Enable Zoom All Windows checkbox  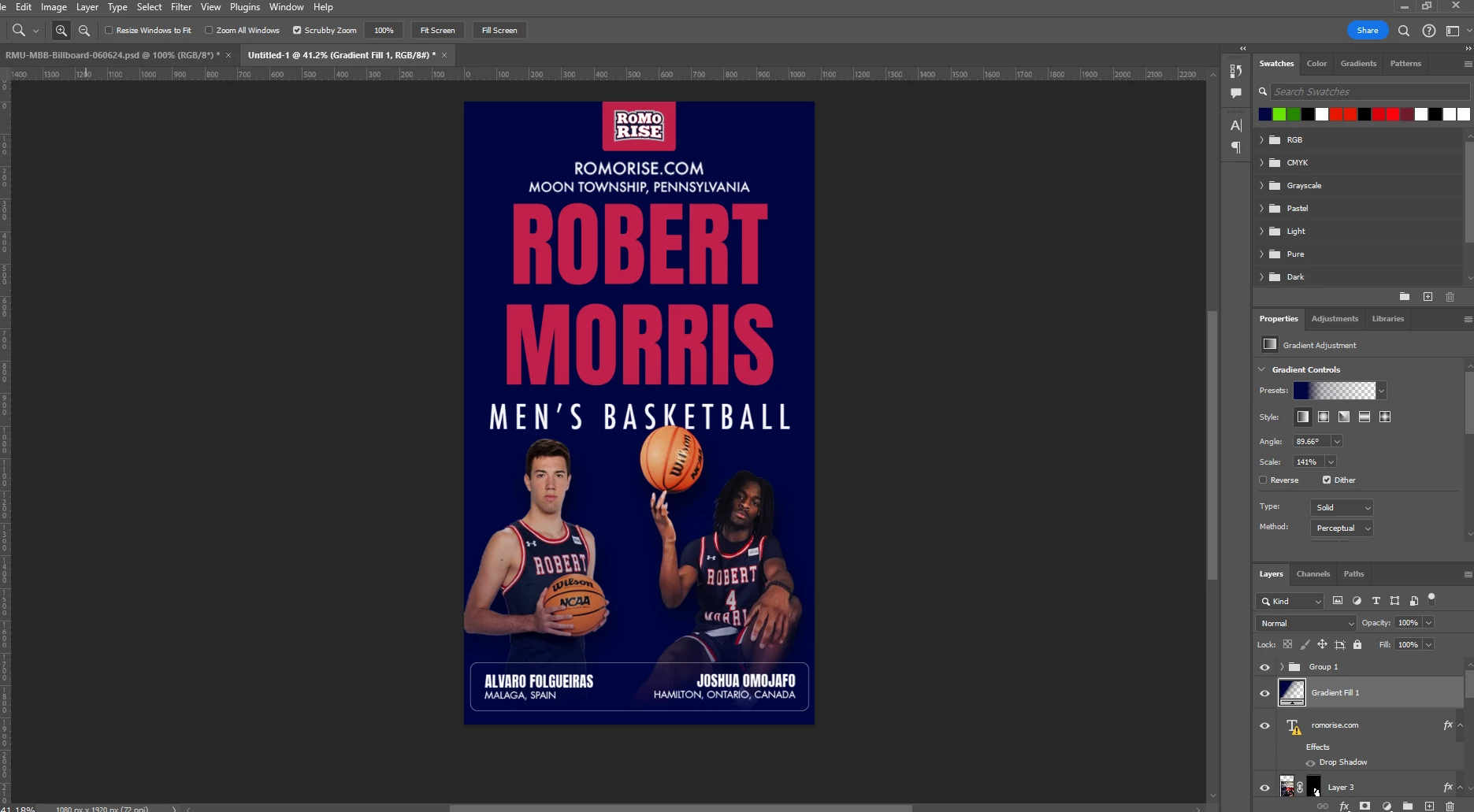click(209, 31)
